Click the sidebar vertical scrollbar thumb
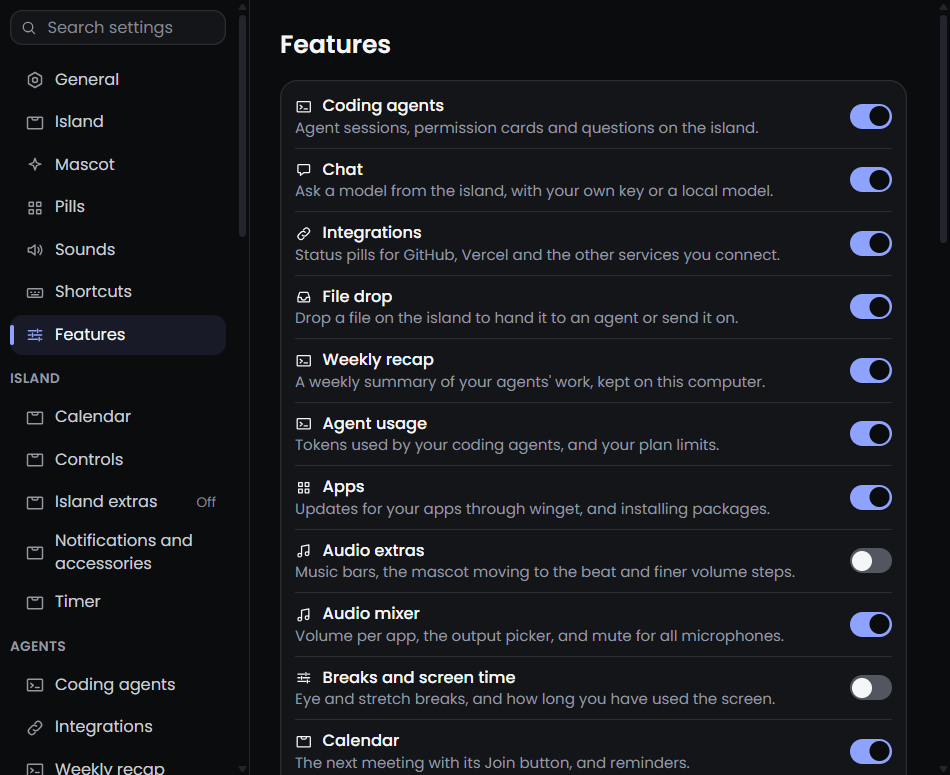The image size is (950, 775). (242, 126)
